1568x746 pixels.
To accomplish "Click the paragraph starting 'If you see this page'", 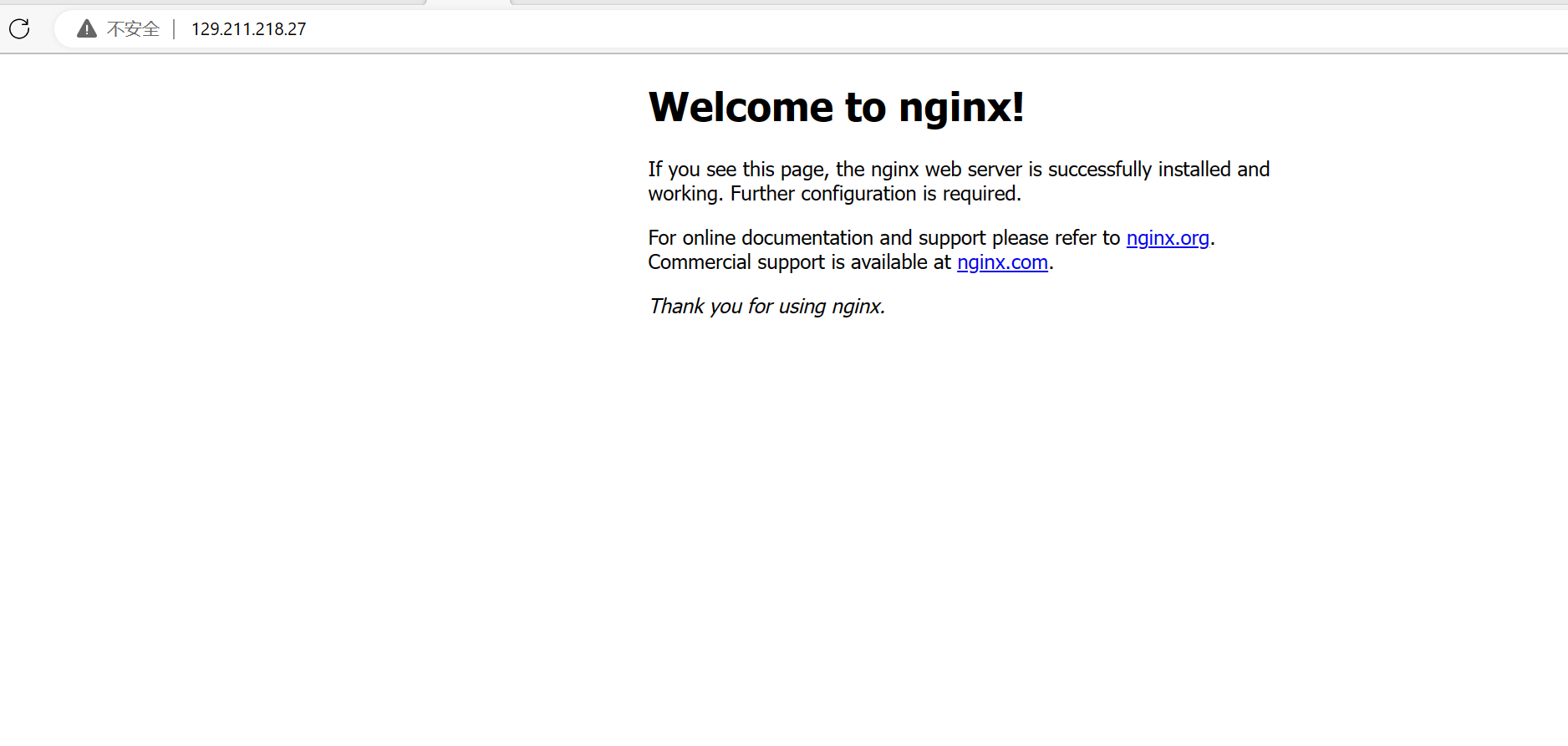I will tap(959, 181).
